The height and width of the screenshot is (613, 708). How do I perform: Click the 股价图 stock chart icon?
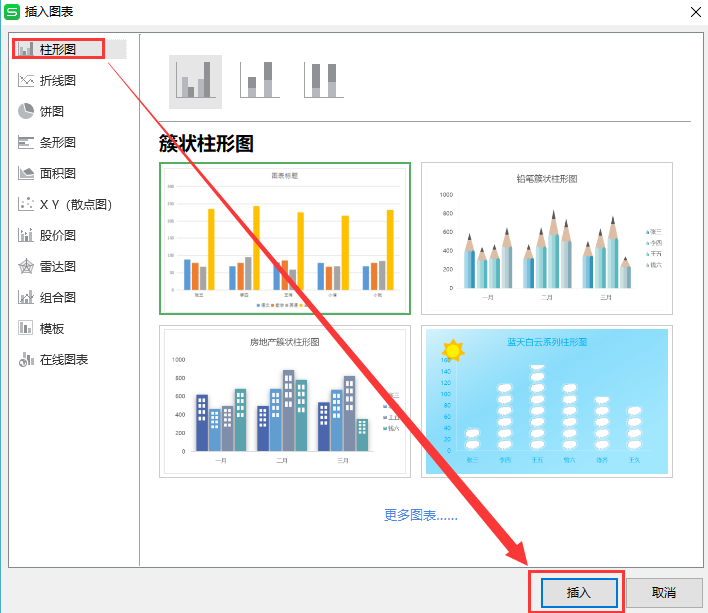pos(26,235)
